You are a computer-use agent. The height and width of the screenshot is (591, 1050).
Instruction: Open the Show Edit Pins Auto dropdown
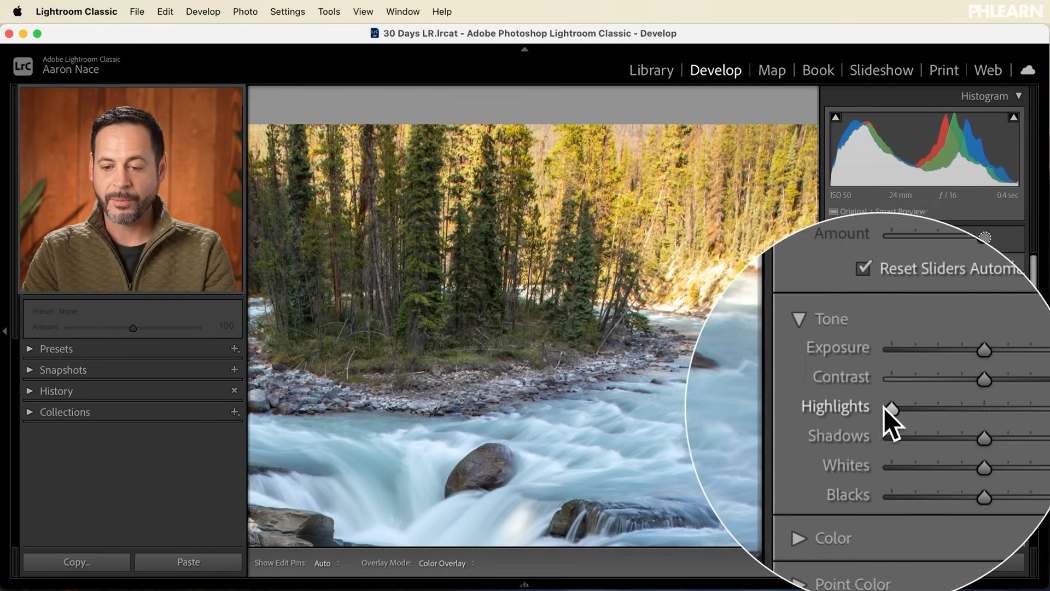[x=327, y=564]
